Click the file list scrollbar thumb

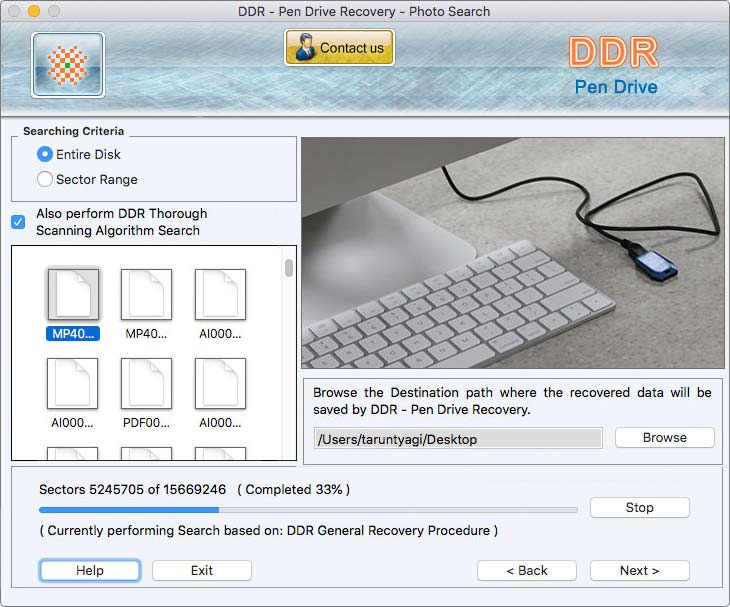coord(289,268)
